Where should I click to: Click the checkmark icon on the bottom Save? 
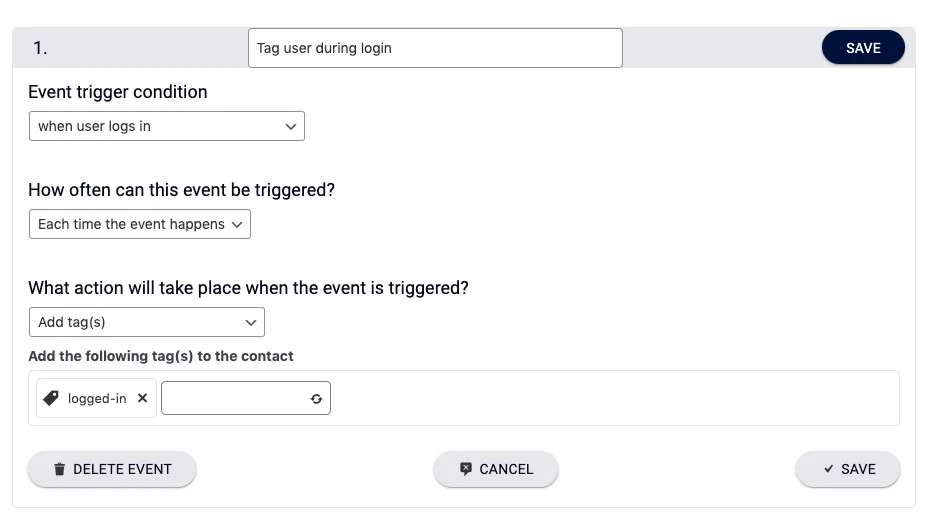tap(829, 468)
